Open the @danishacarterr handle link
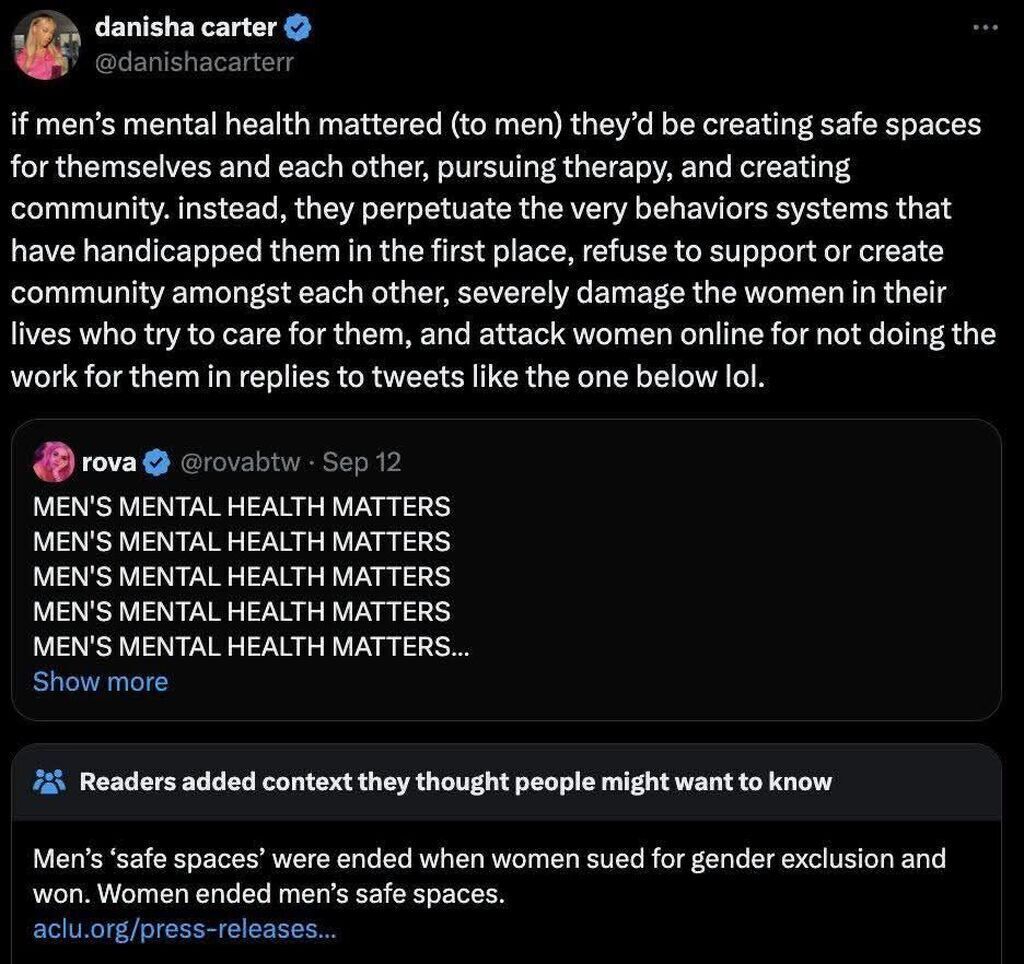This screenshot has width=1024, height=964. click(x=194, y=62)
